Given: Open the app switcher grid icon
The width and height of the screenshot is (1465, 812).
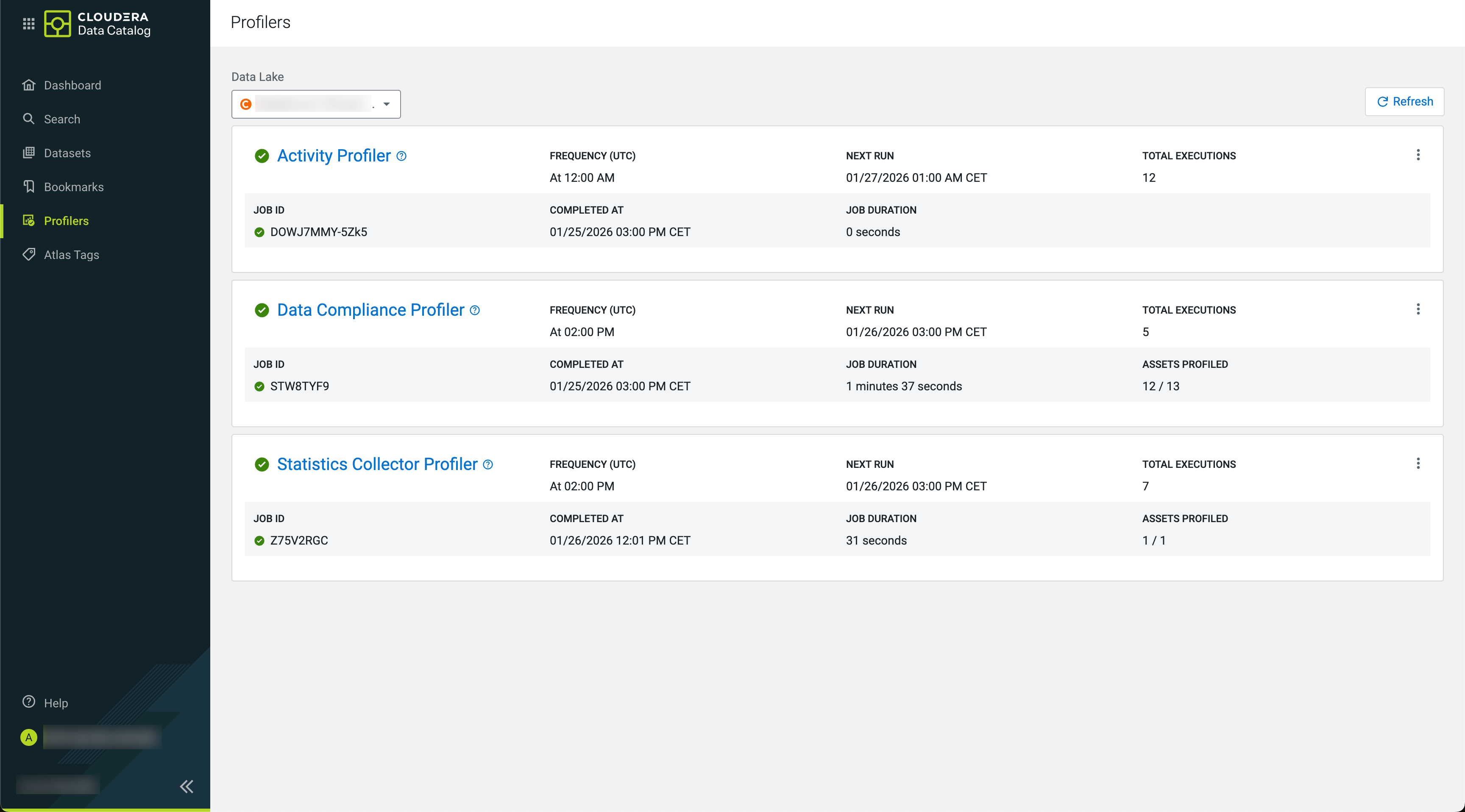Looking at the screenshot, I should click(x=28, y=24).
